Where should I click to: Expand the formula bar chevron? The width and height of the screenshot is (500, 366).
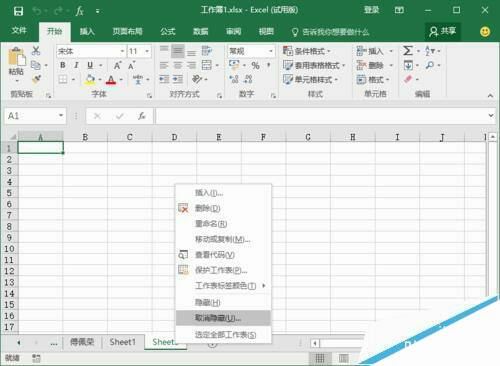pos(491,115)
